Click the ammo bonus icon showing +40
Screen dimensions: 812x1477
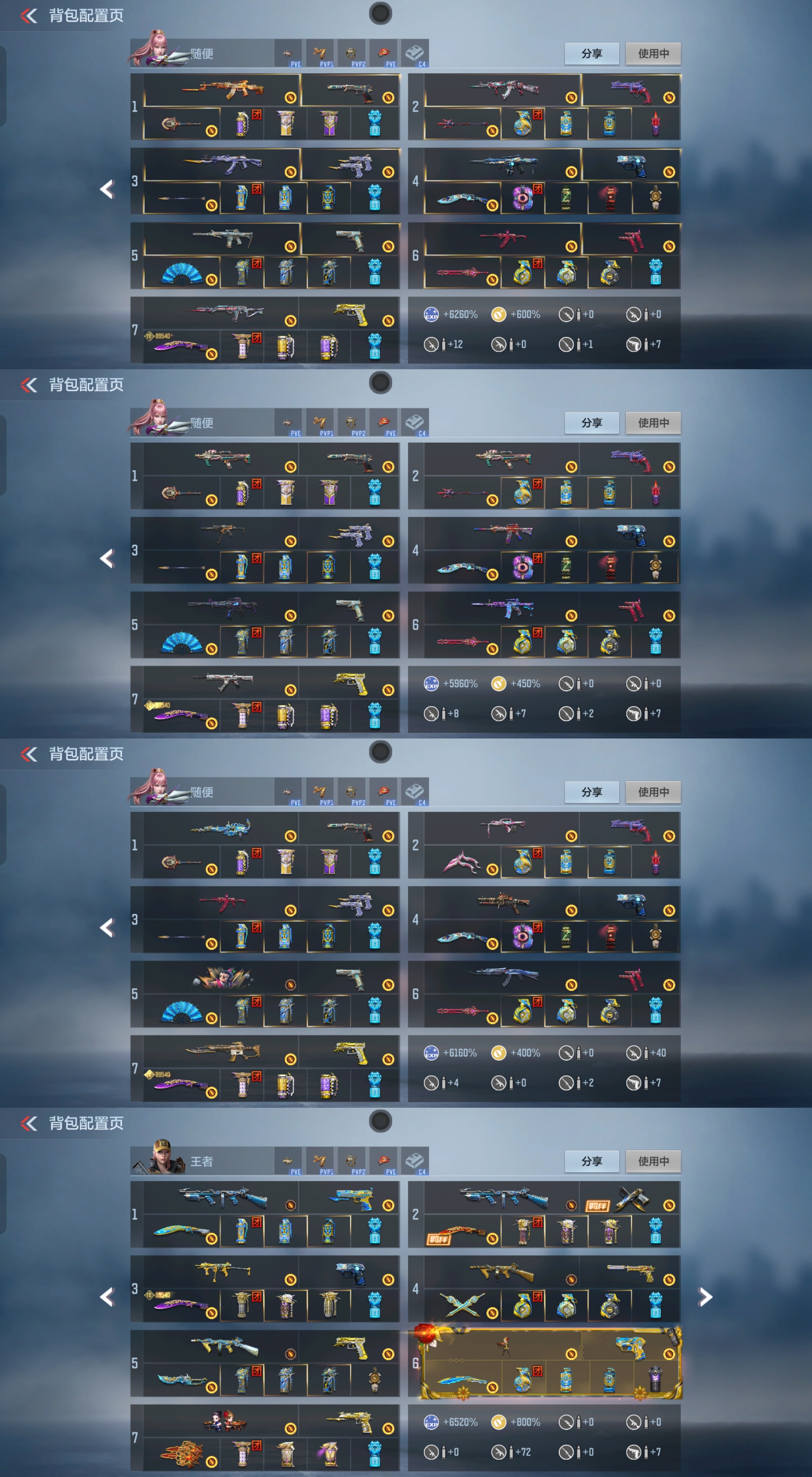coord(633,1053)
